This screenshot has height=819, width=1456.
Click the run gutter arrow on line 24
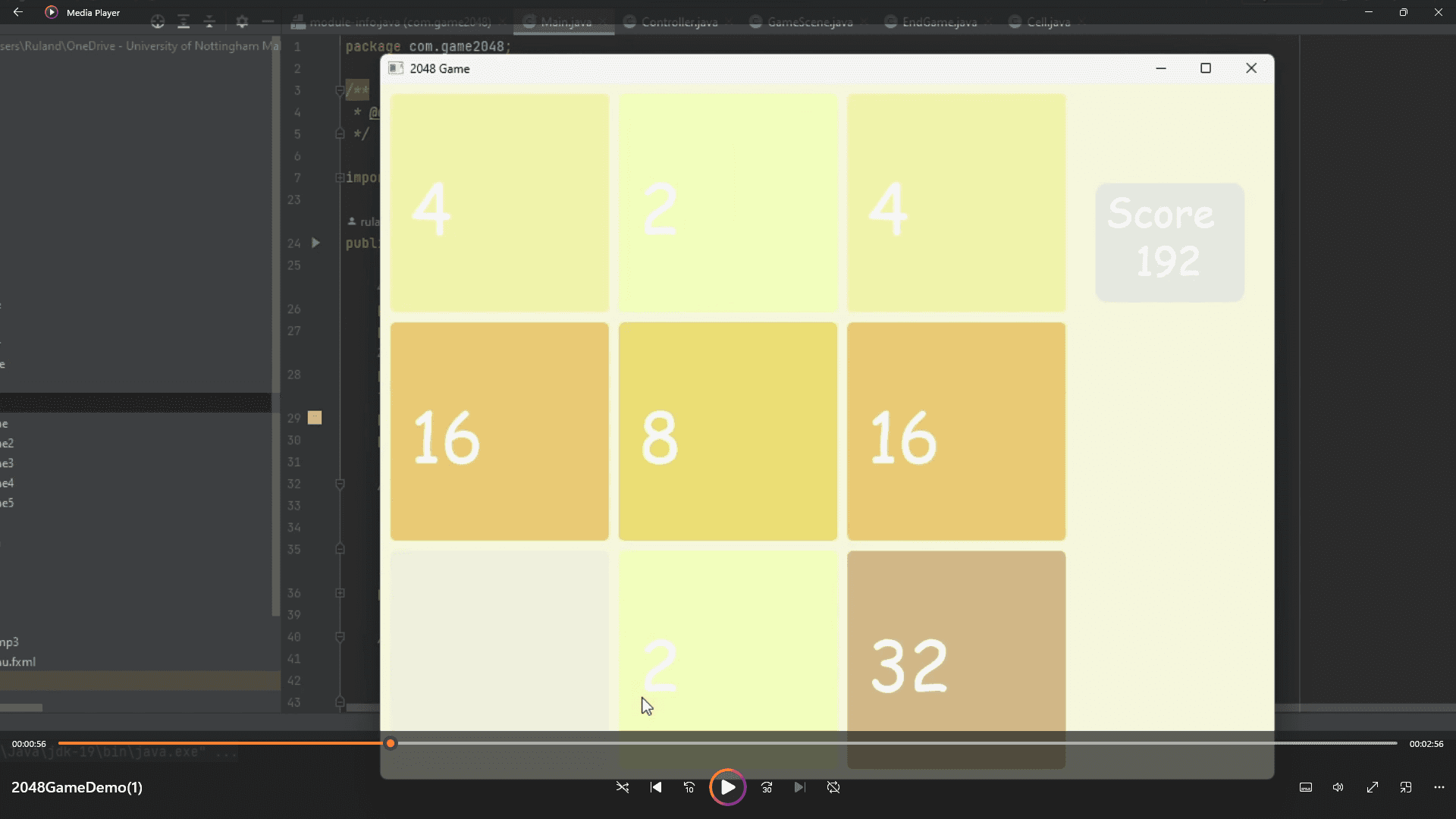click(315, 243)
